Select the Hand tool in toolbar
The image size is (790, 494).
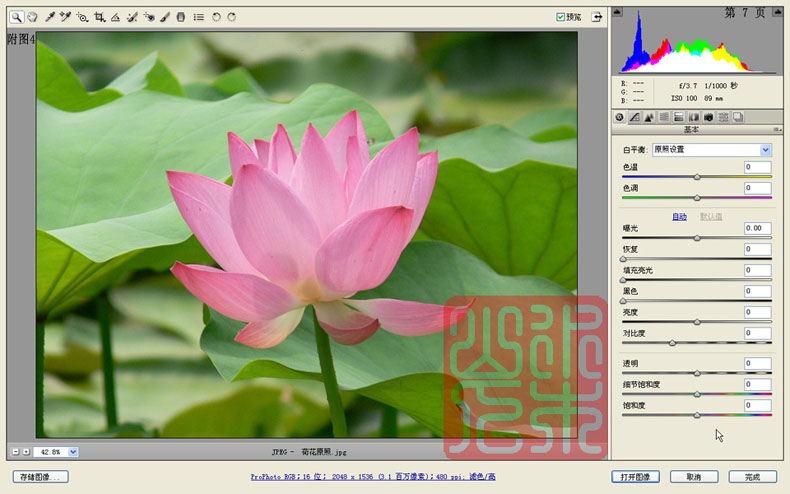[x=32, y=17]
